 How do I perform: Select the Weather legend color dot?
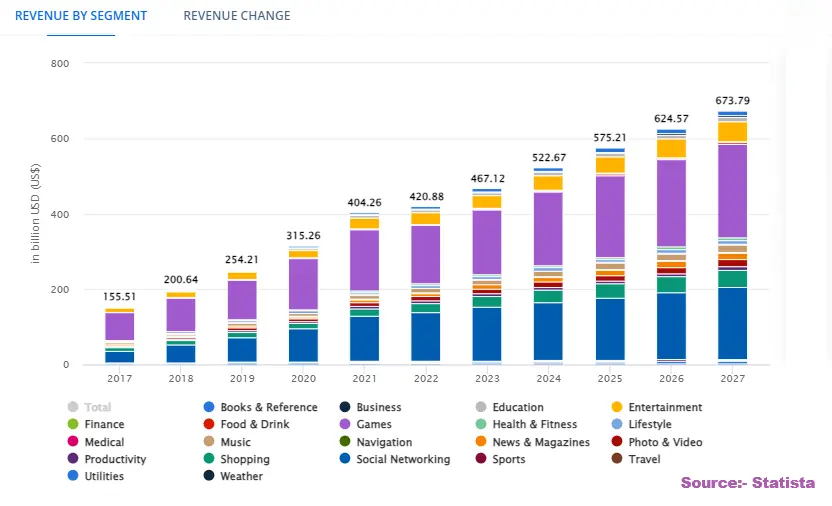(209, 476)
